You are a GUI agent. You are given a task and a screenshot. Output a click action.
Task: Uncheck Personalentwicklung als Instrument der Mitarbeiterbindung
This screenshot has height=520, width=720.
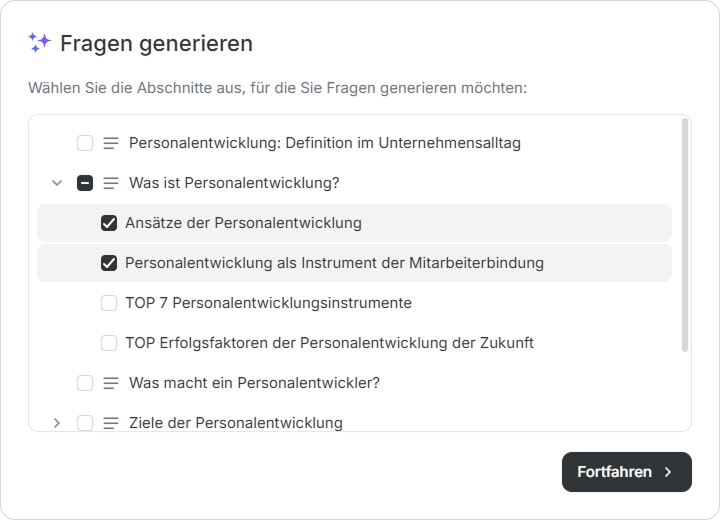click(x=109, y=263)
